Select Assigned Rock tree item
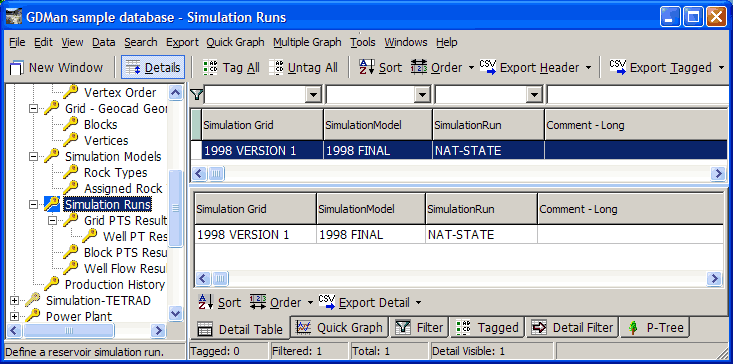Image resolution: width=733 pixels, height=364 pixels. [123, 188]
